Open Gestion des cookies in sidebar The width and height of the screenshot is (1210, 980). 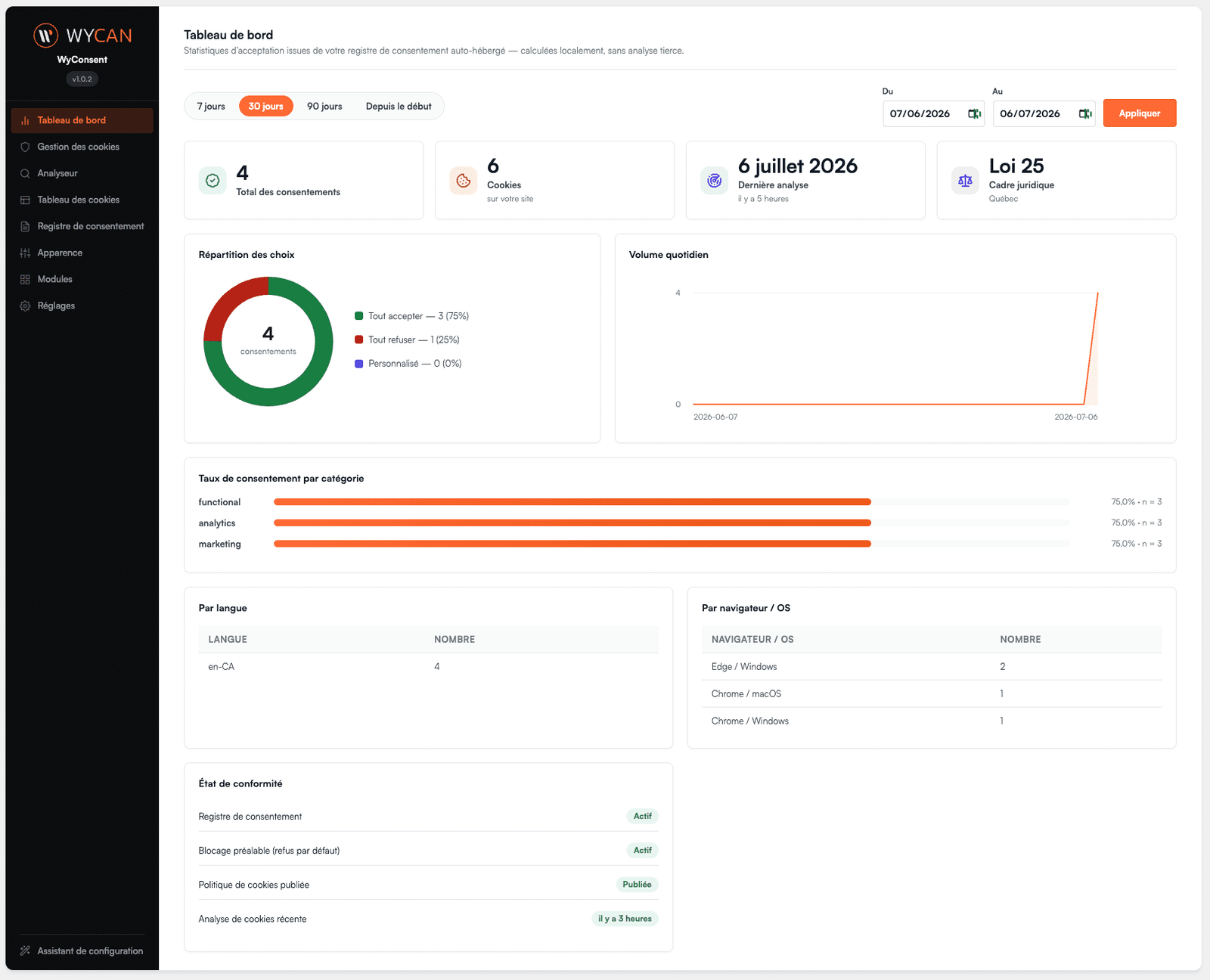(x=82, y=147)
